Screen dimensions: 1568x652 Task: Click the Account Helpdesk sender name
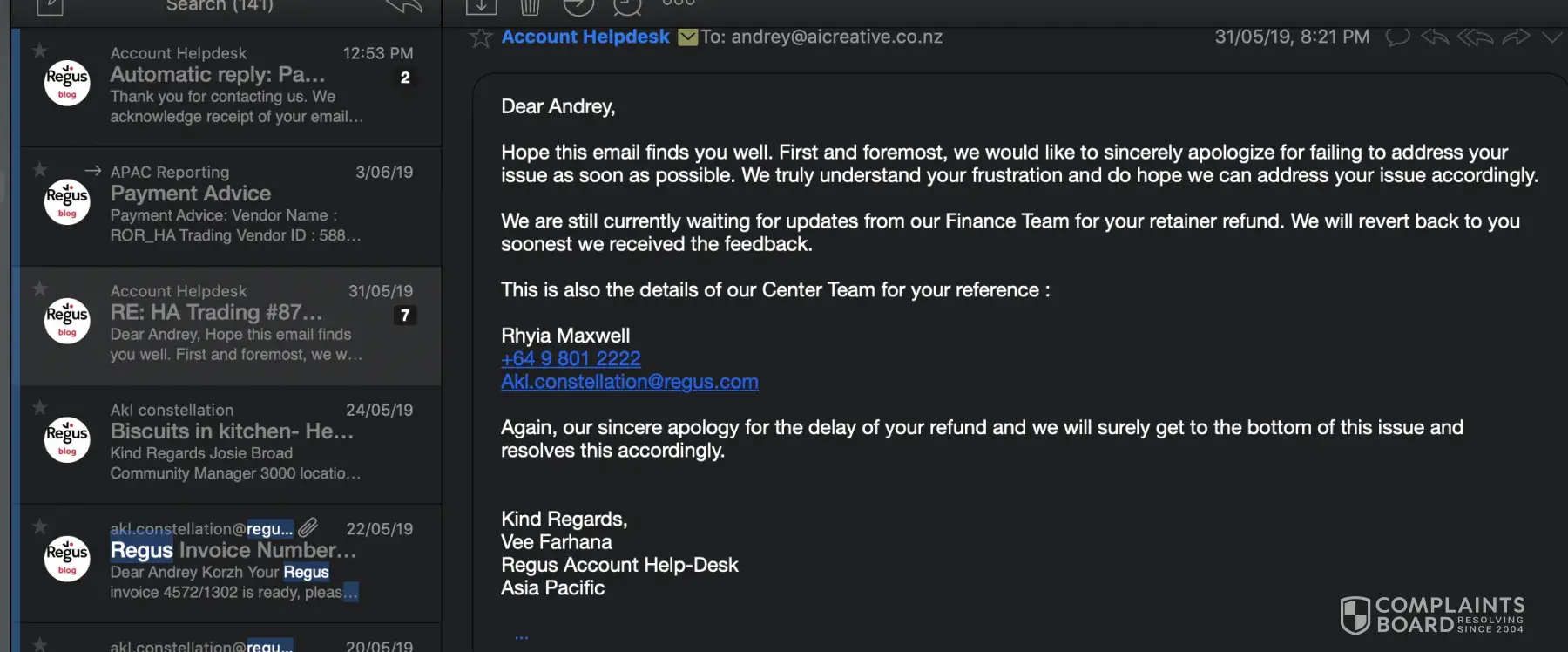click(x=585, y=37)
